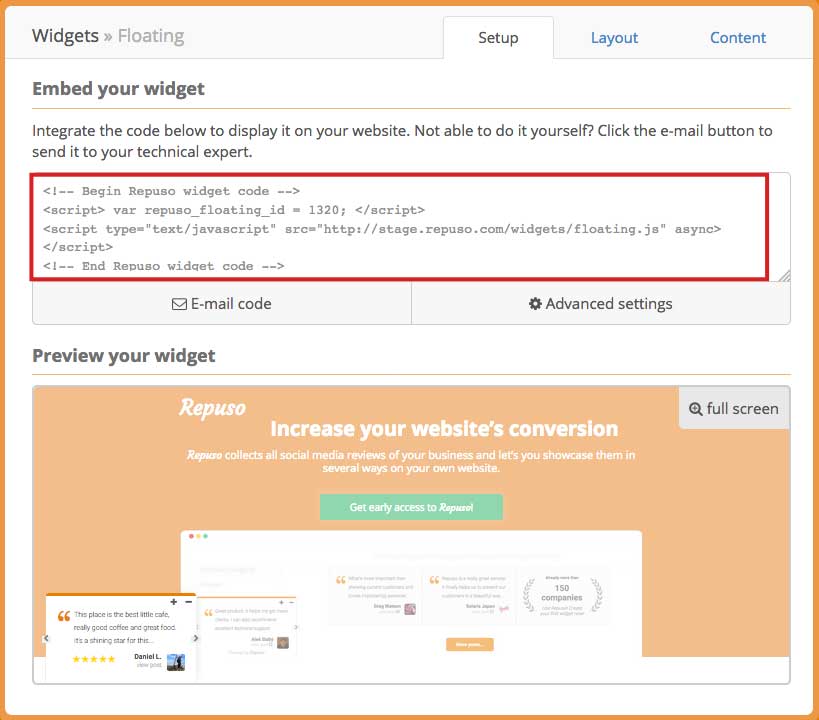This screenshot has height=720, width=819.
Task: Open the Content tab
Action: 738,38
